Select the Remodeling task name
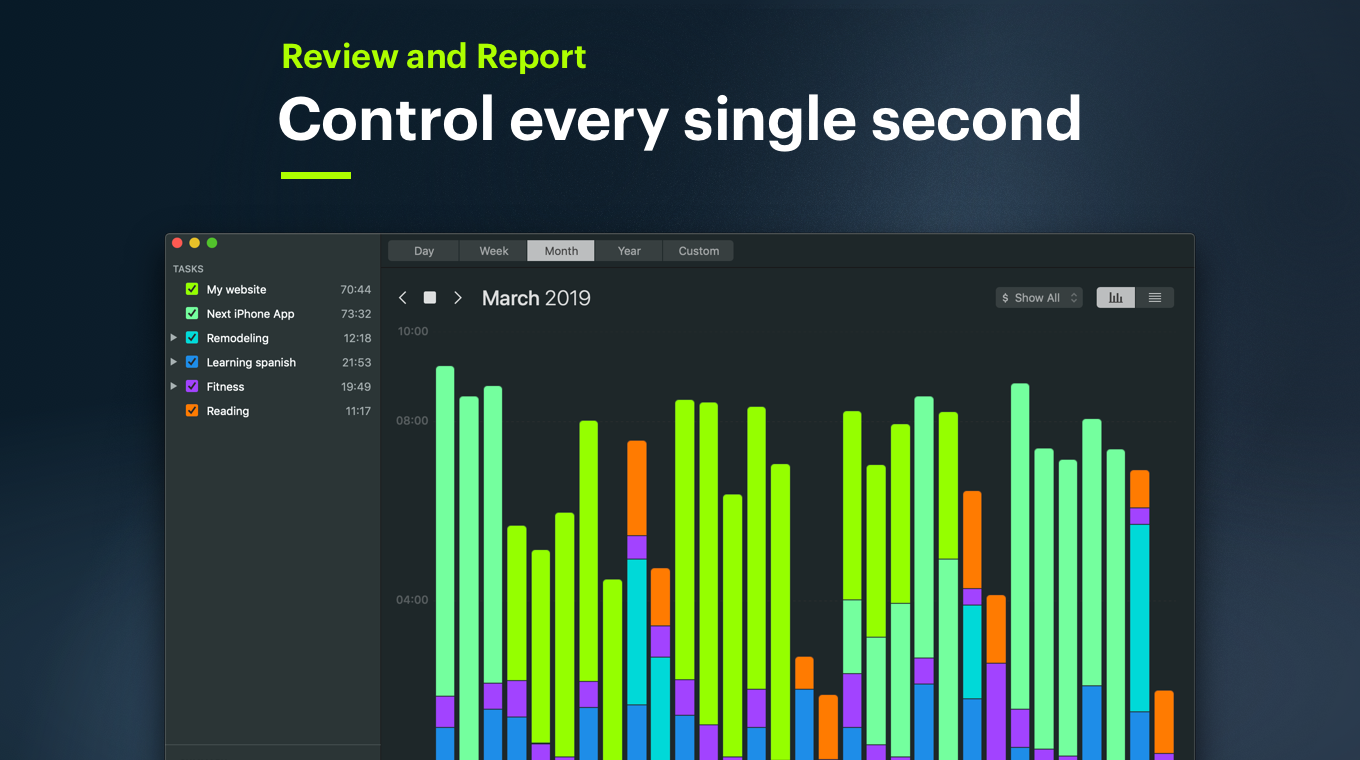1360x760 pixels. coord(238,338)
